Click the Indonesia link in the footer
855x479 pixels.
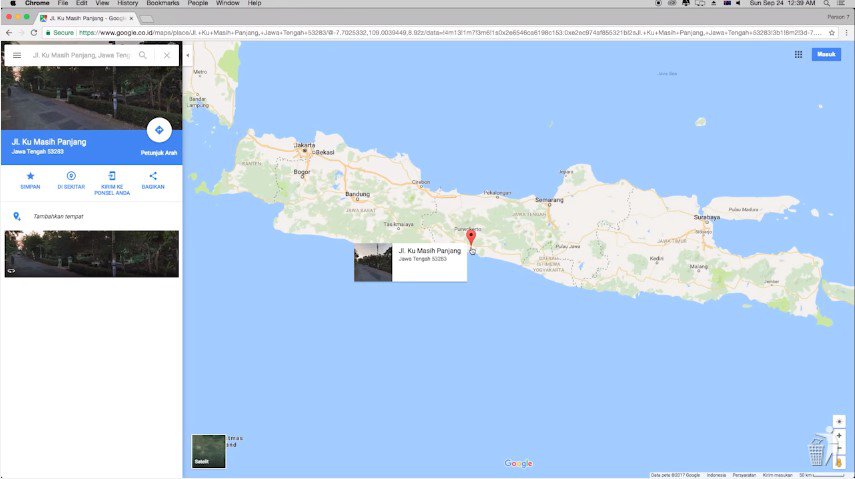click(716, 475)
